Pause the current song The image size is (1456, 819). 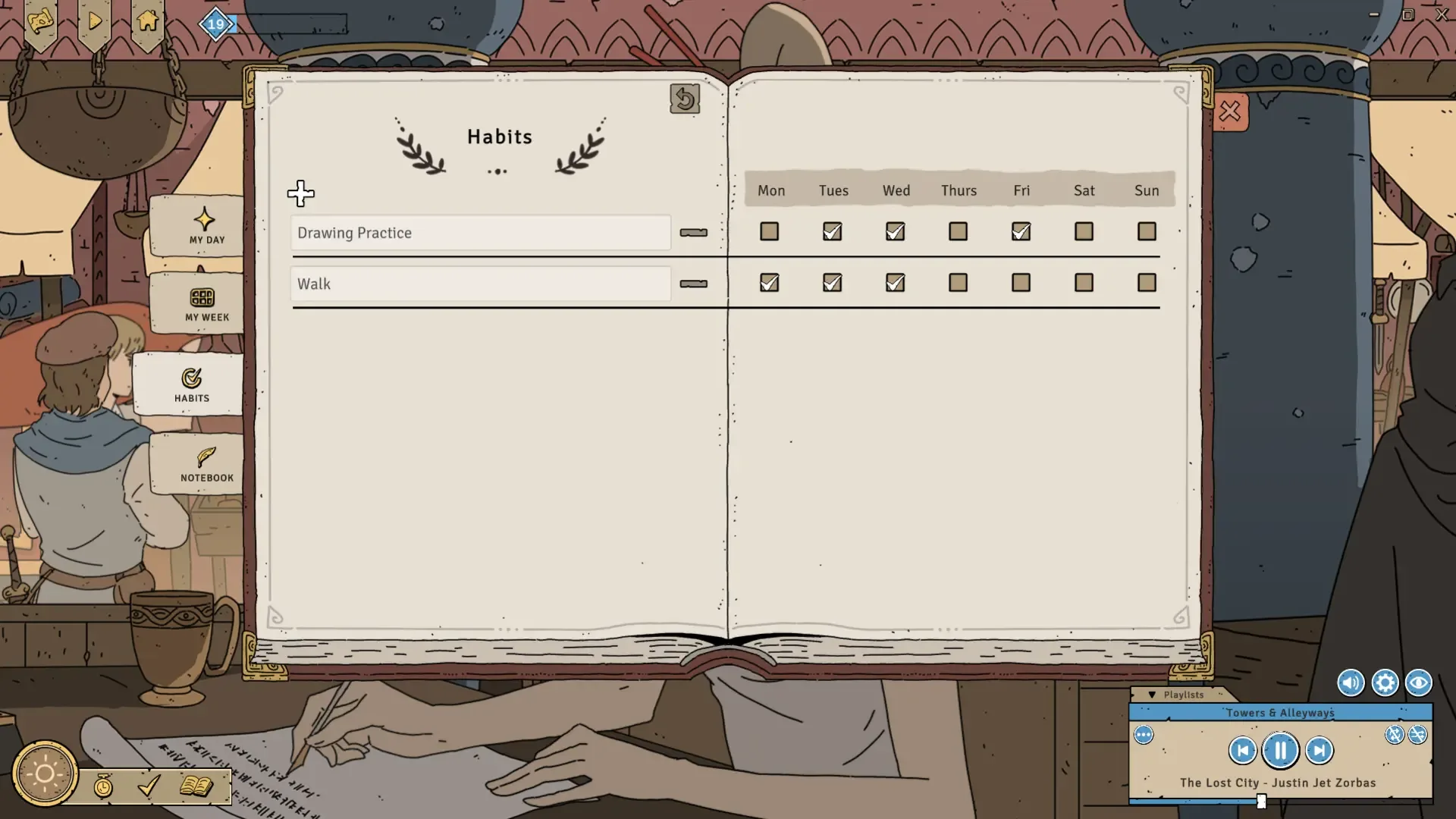click(1280, 751)
